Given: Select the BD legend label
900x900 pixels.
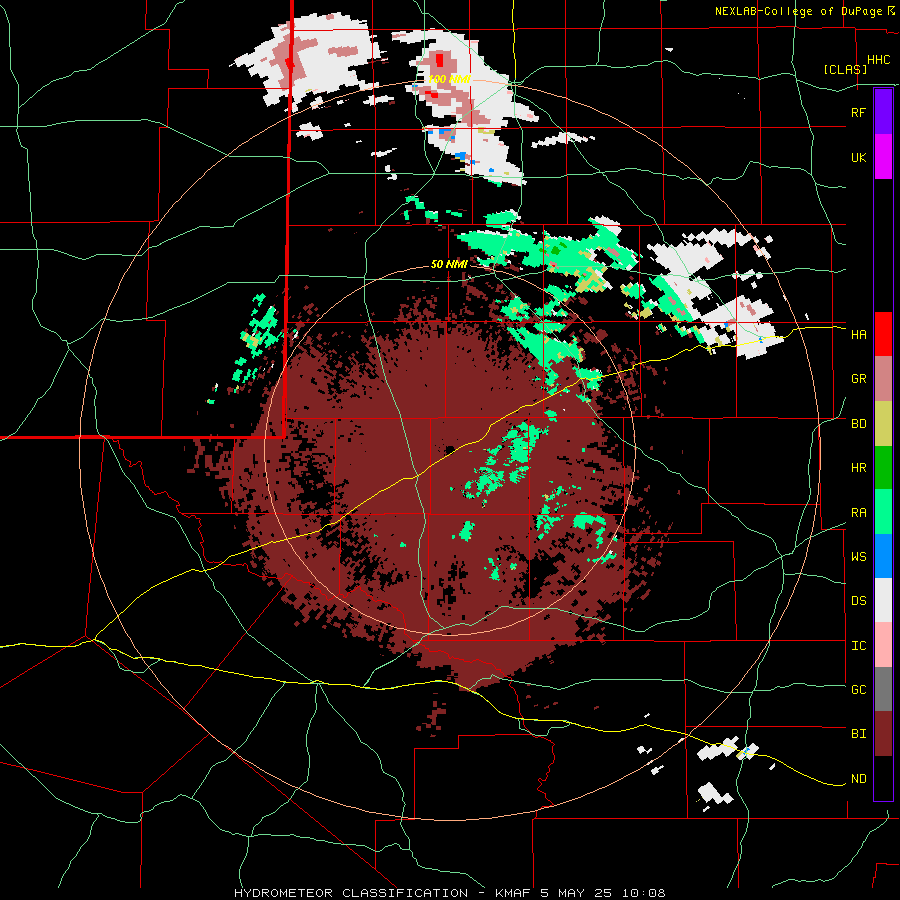Looking at the screenshot, I should pos(858,424).
